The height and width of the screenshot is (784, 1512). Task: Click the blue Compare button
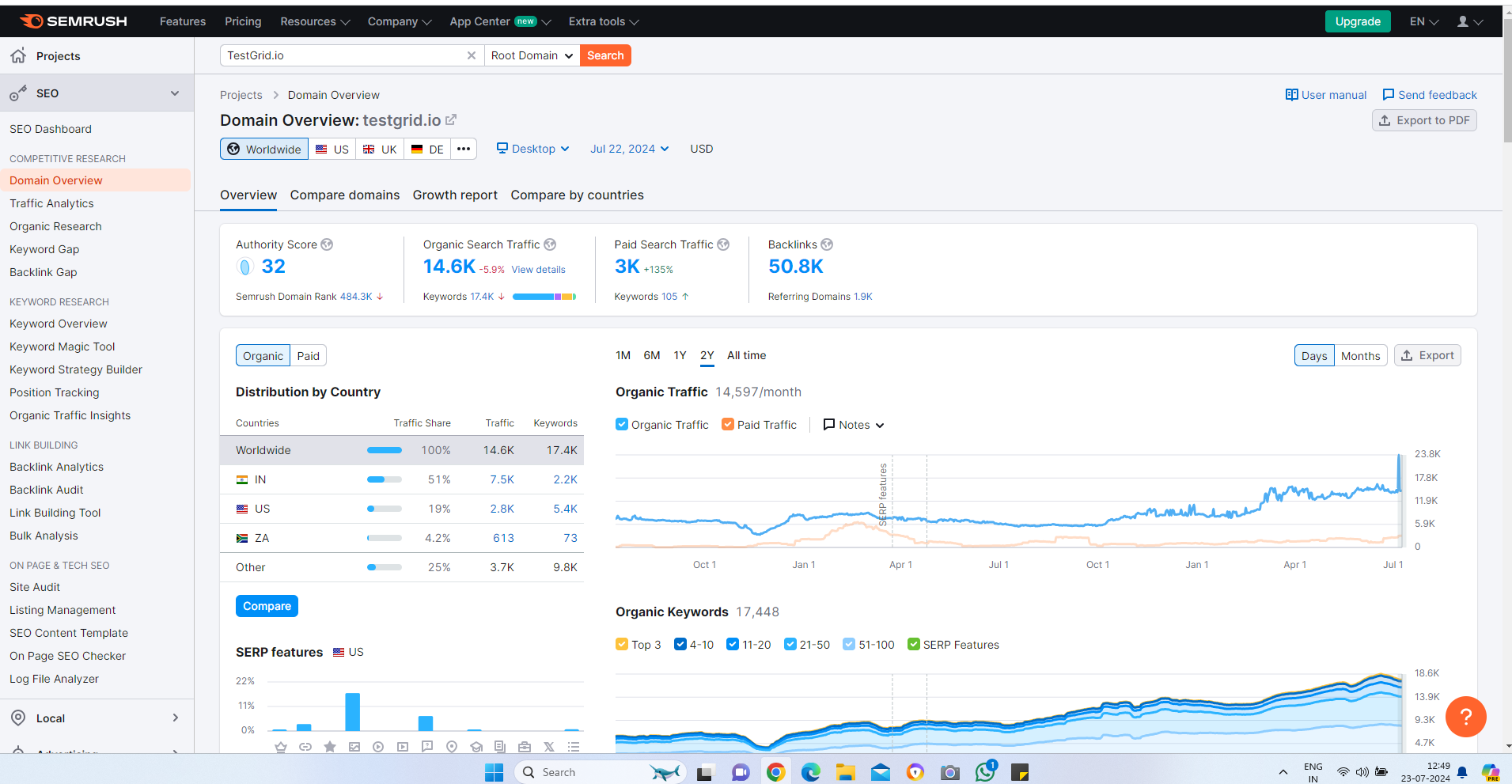click(267, 606)
